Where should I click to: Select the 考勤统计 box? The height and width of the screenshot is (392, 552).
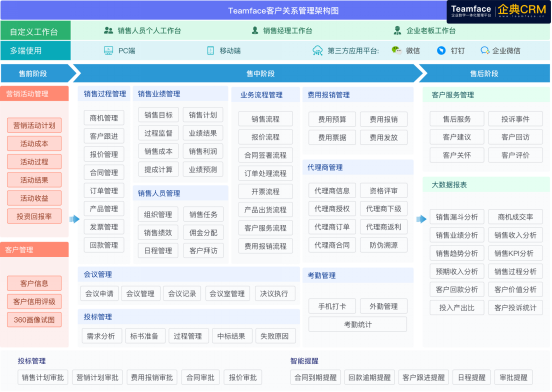coord(358,324)
